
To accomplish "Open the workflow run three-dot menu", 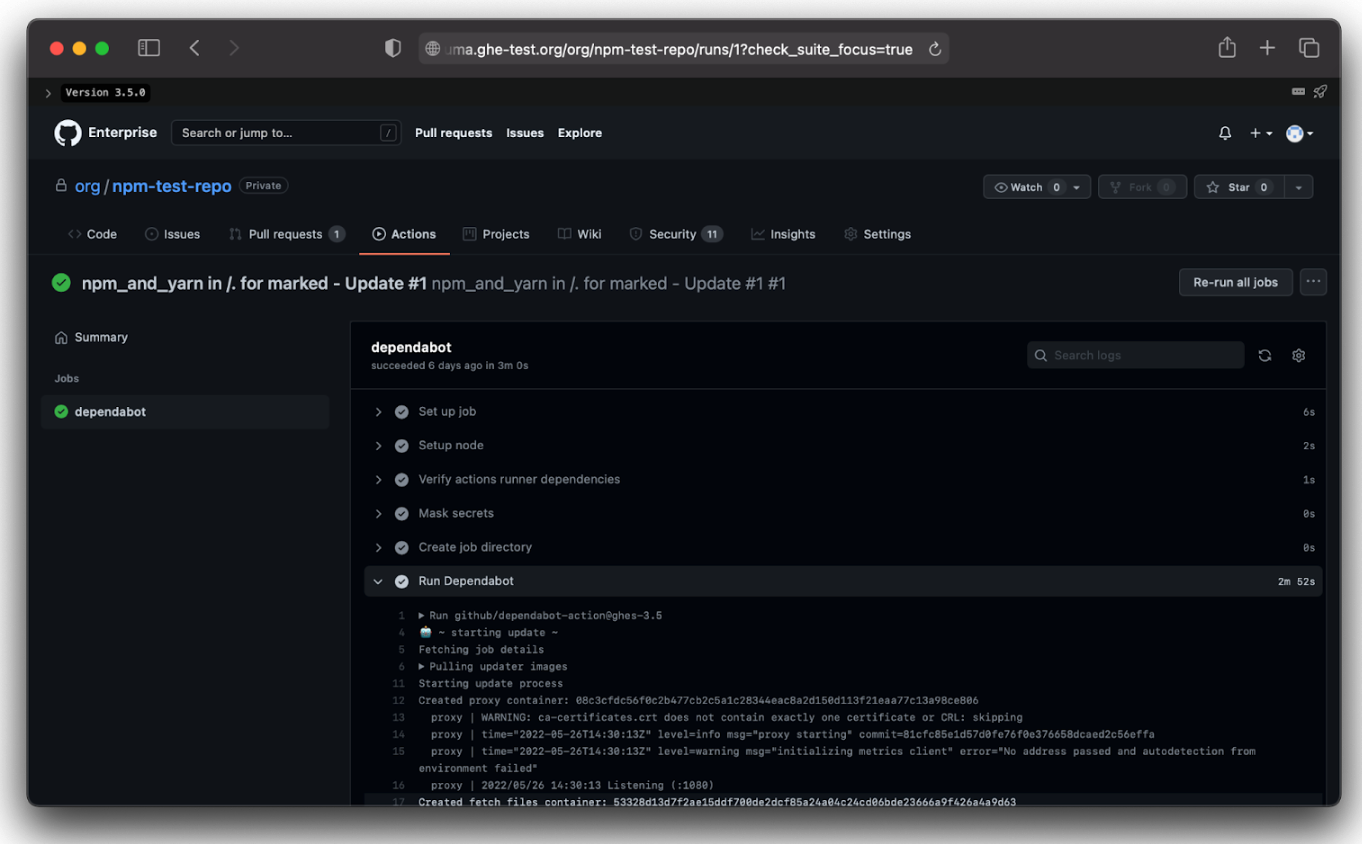I will [1313, 282].
